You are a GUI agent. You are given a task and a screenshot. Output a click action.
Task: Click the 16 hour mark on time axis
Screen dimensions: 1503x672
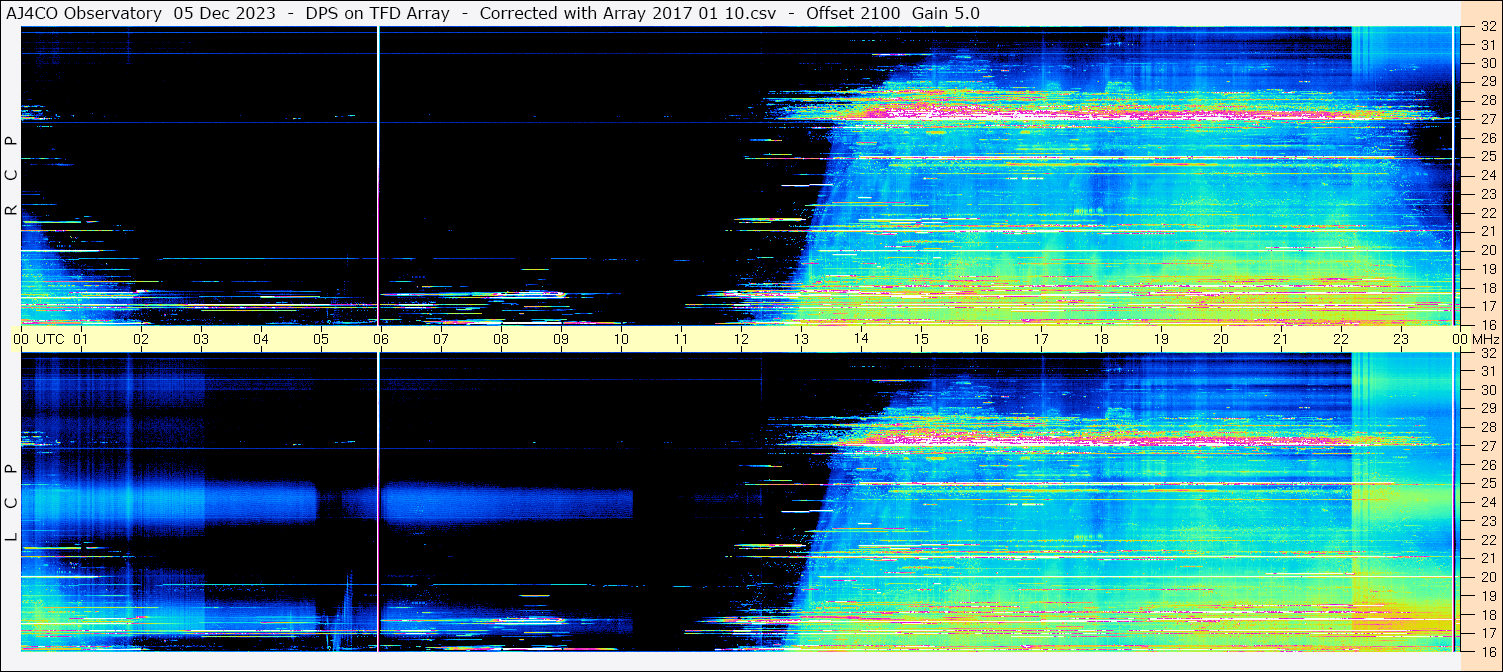(981, 339)
